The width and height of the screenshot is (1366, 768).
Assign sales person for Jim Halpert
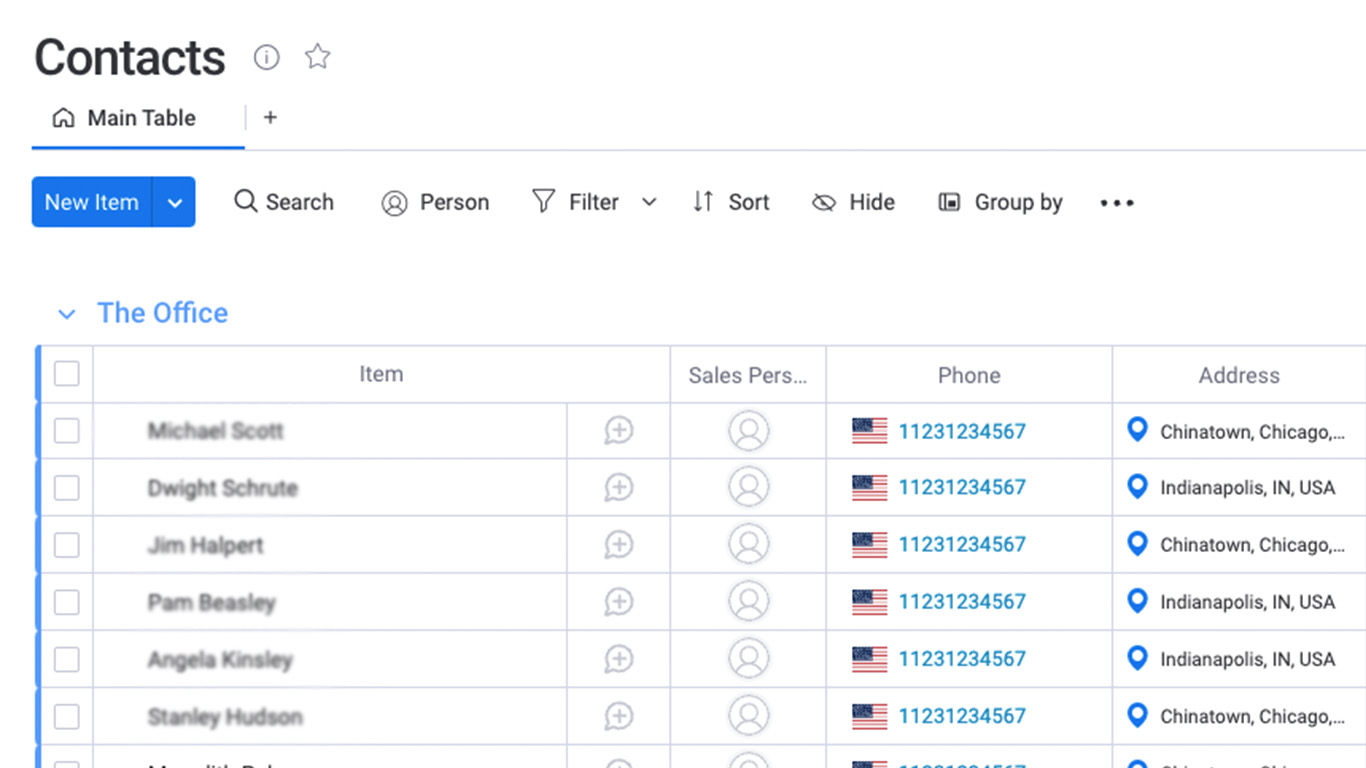(x=748, y=545)
